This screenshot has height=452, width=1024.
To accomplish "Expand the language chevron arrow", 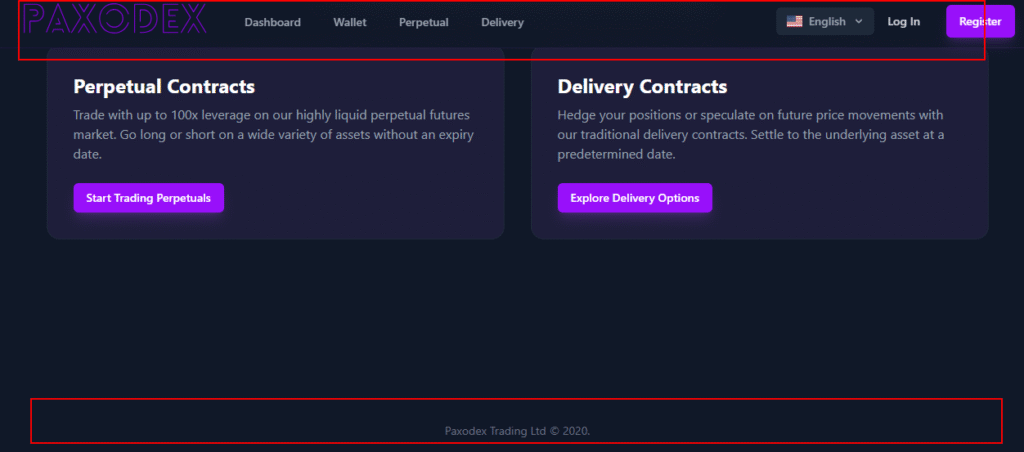I will [x=858, y=22].
